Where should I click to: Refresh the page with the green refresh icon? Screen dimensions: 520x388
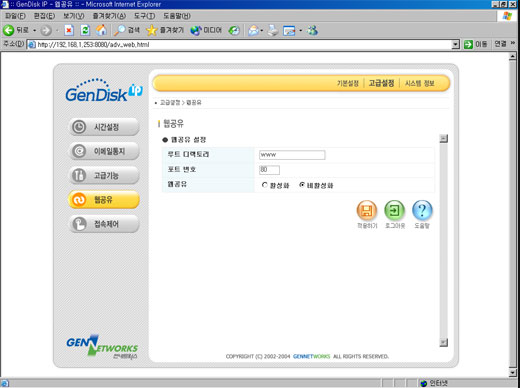tap(85, 30)
